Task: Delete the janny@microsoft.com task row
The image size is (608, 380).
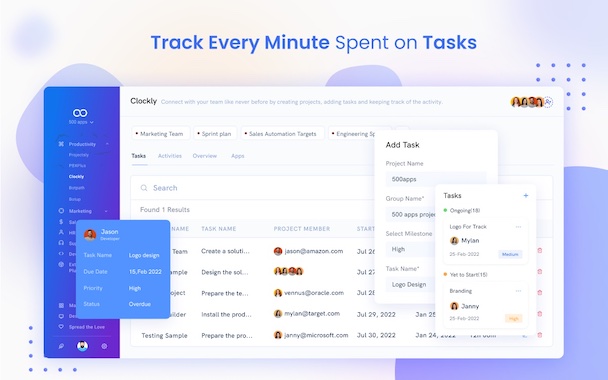Action: tap(540, 335)
